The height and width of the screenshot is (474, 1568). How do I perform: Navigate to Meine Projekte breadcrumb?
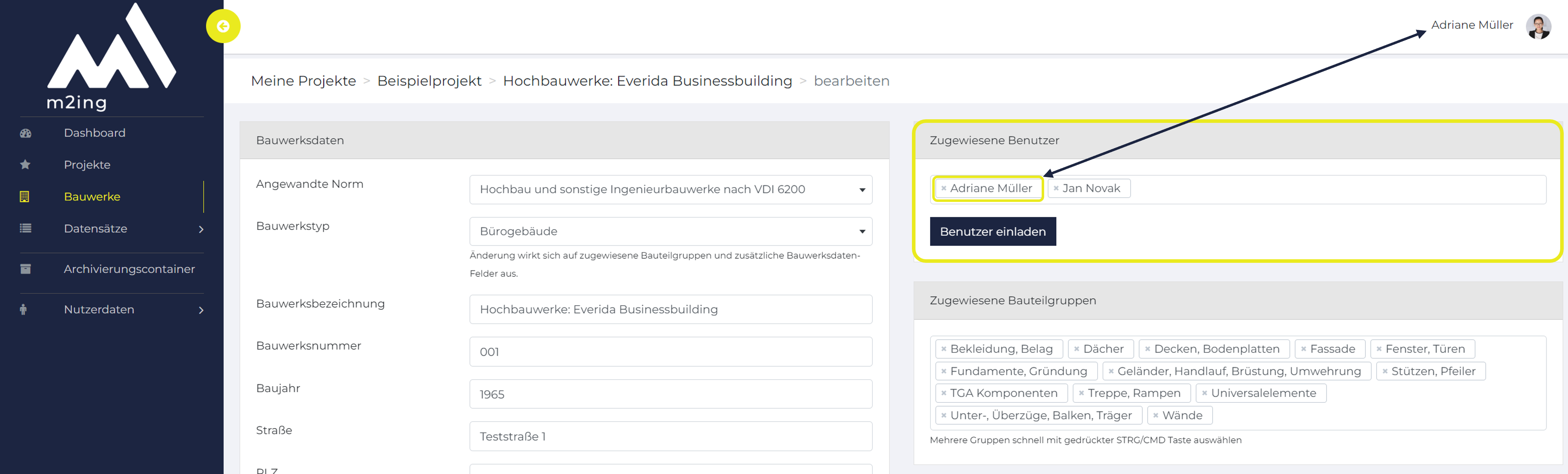click(x=303, y=81)
